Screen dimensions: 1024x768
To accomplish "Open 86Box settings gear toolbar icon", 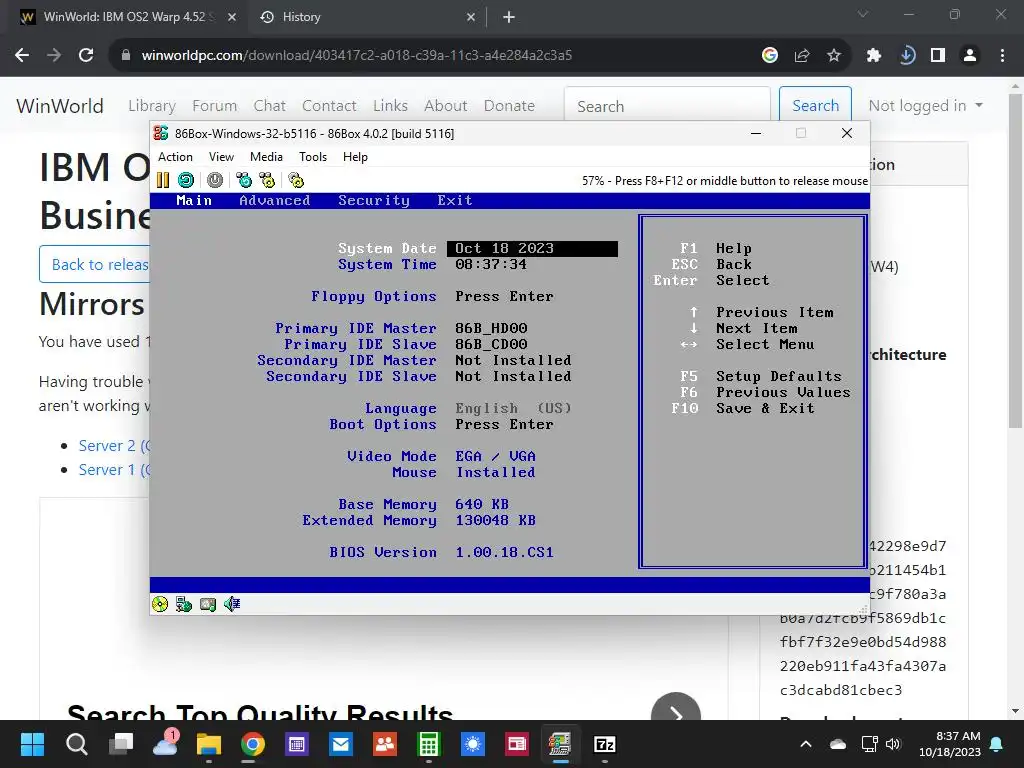I will pyautogui.click(x=296, y=180).
